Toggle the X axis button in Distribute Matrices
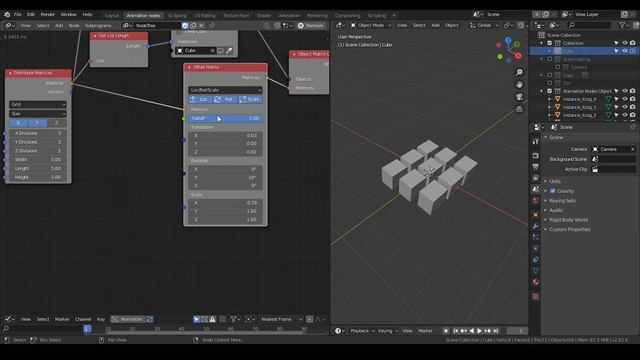 click(x=18, y=123)
